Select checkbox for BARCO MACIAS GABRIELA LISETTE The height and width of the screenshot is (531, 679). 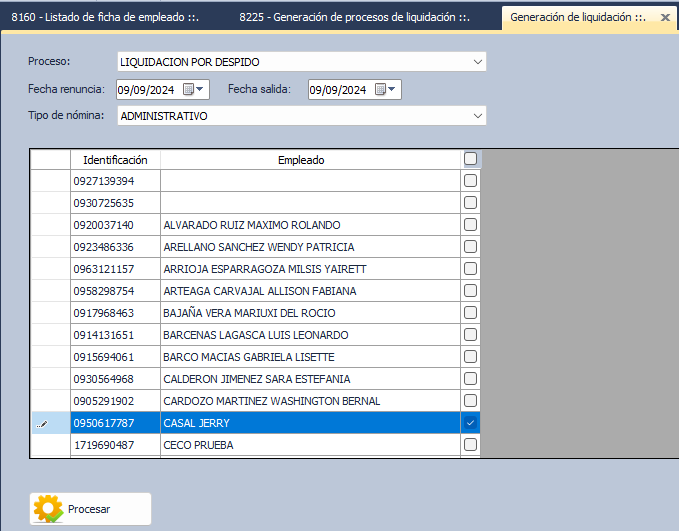tap(471, 357)
